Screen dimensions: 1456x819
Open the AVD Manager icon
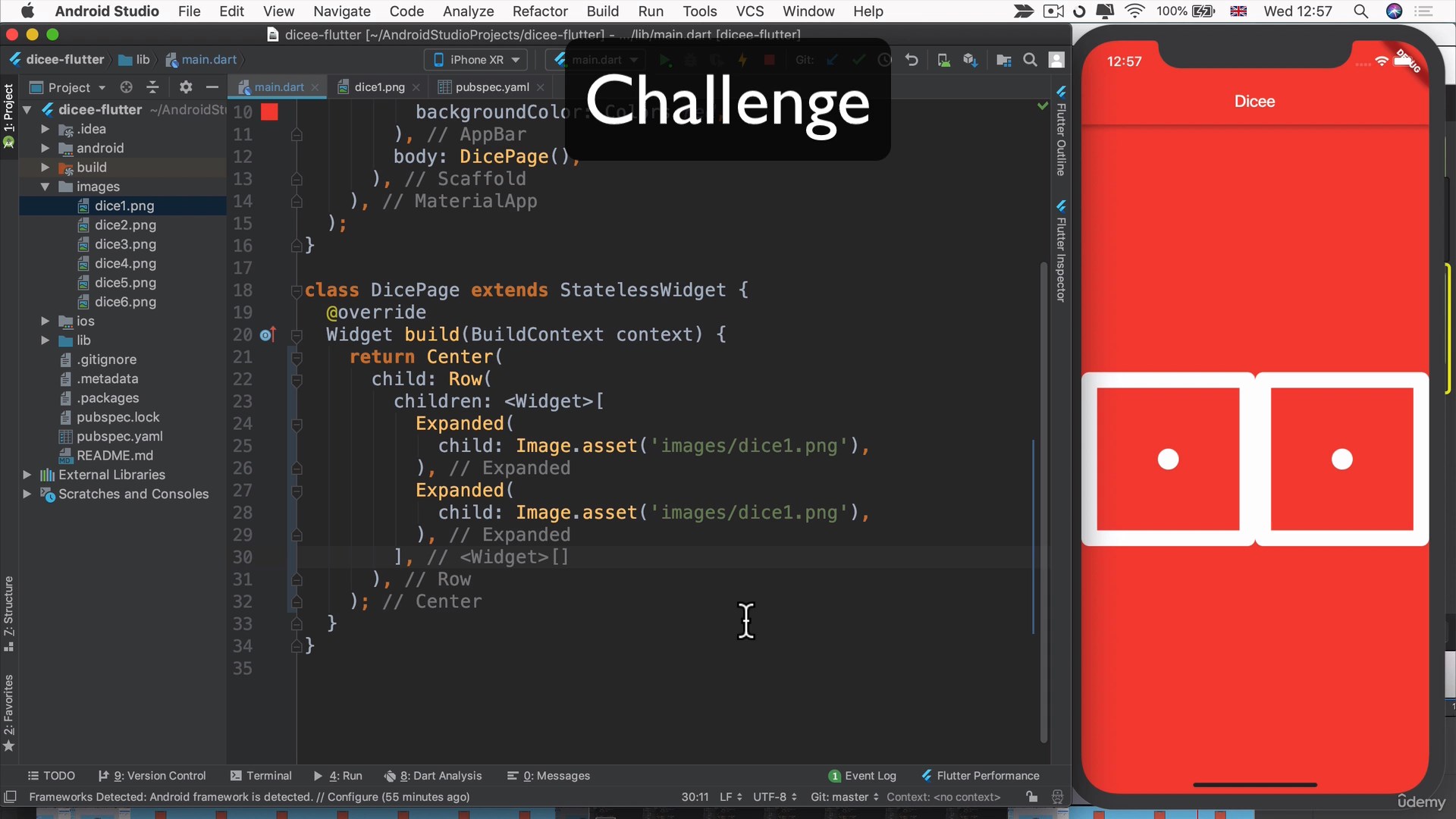(x=943, y=60)
